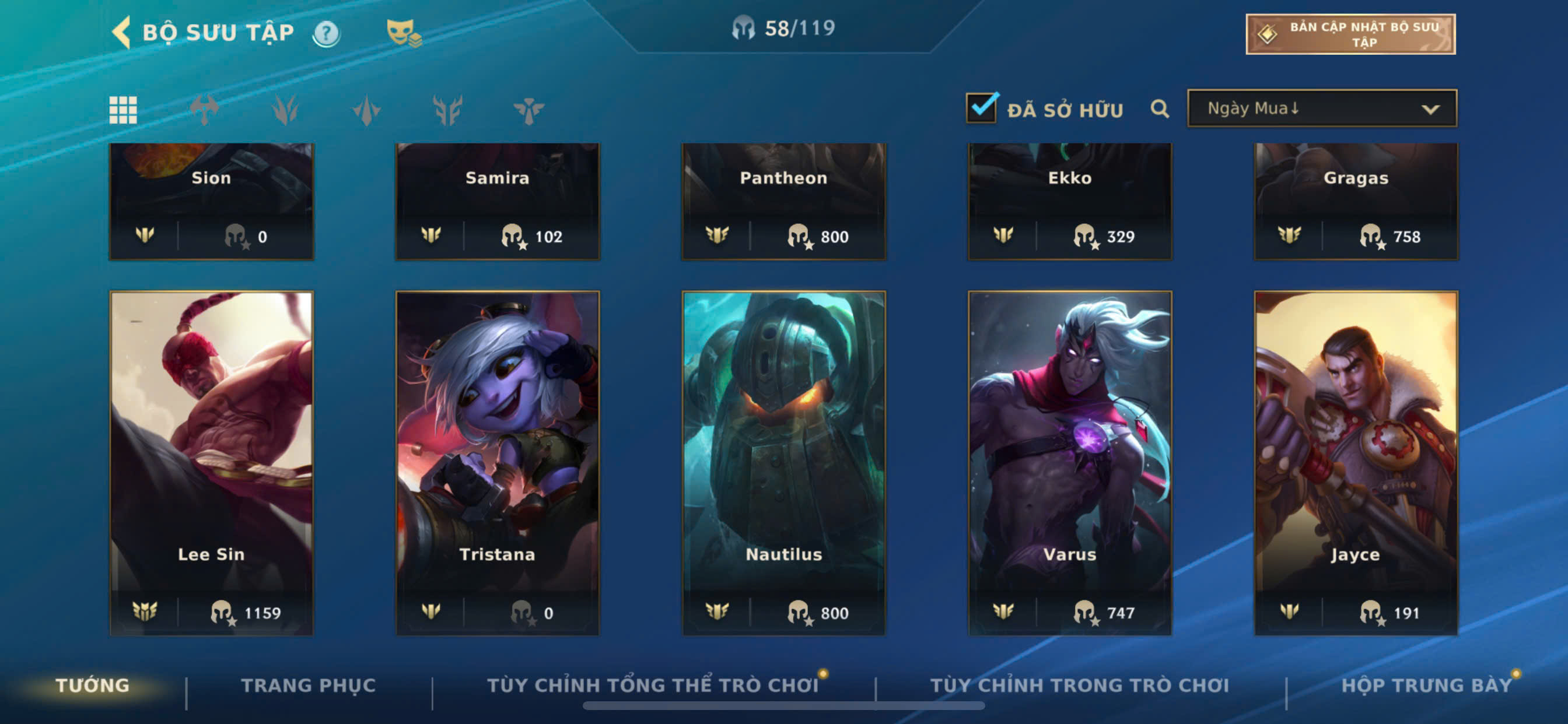Filter by the third role icon

tap(366, 110)
